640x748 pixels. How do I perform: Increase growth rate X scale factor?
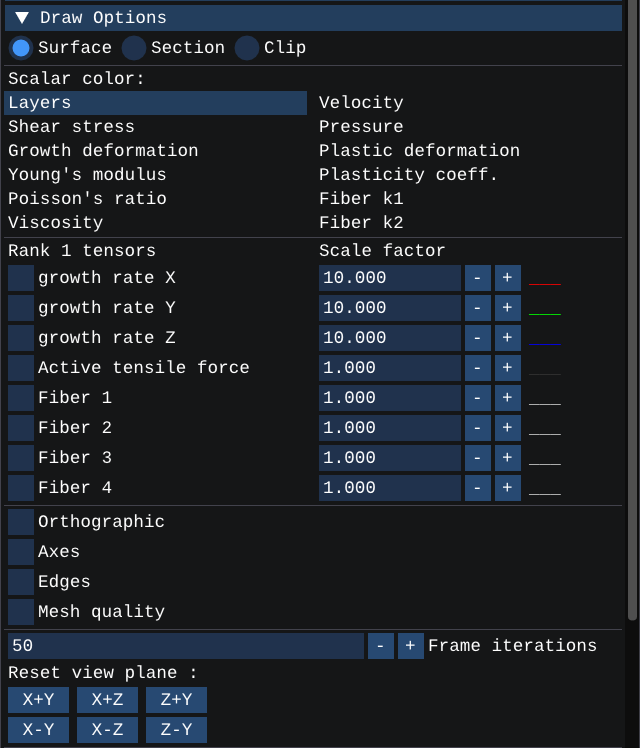click(508, 278)
